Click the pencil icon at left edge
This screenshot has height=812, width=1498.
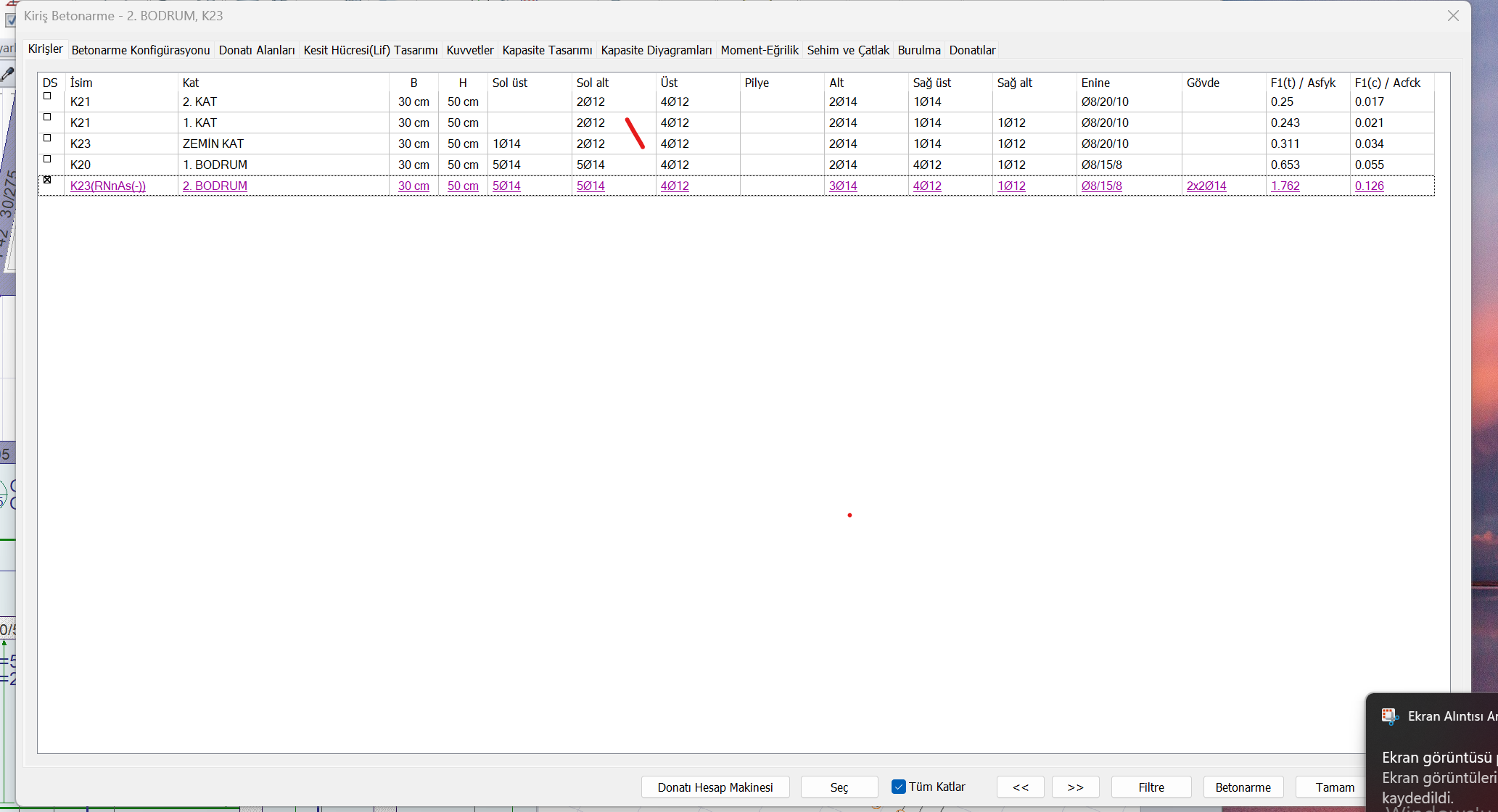(x=7, y=74)
